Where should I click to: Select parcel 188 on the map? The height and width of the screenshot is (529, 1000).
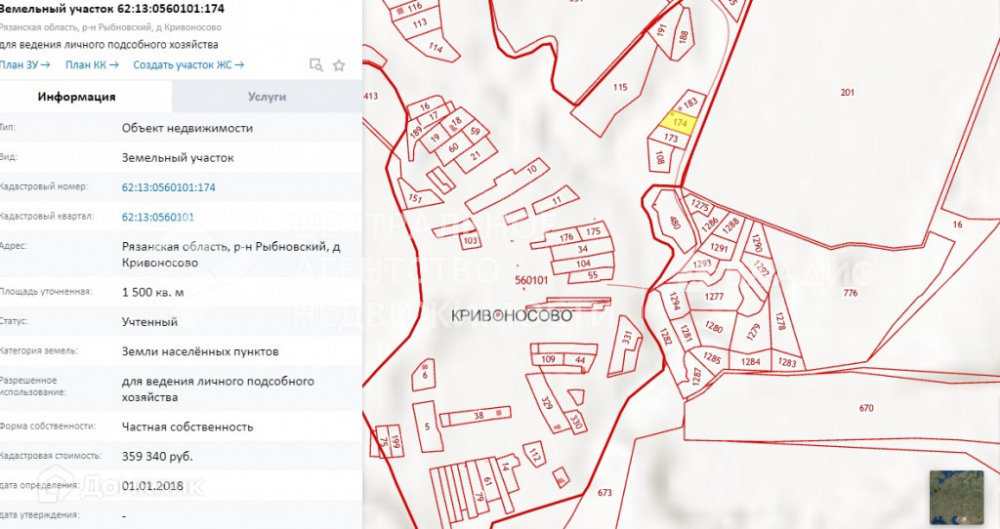point(682,37)
